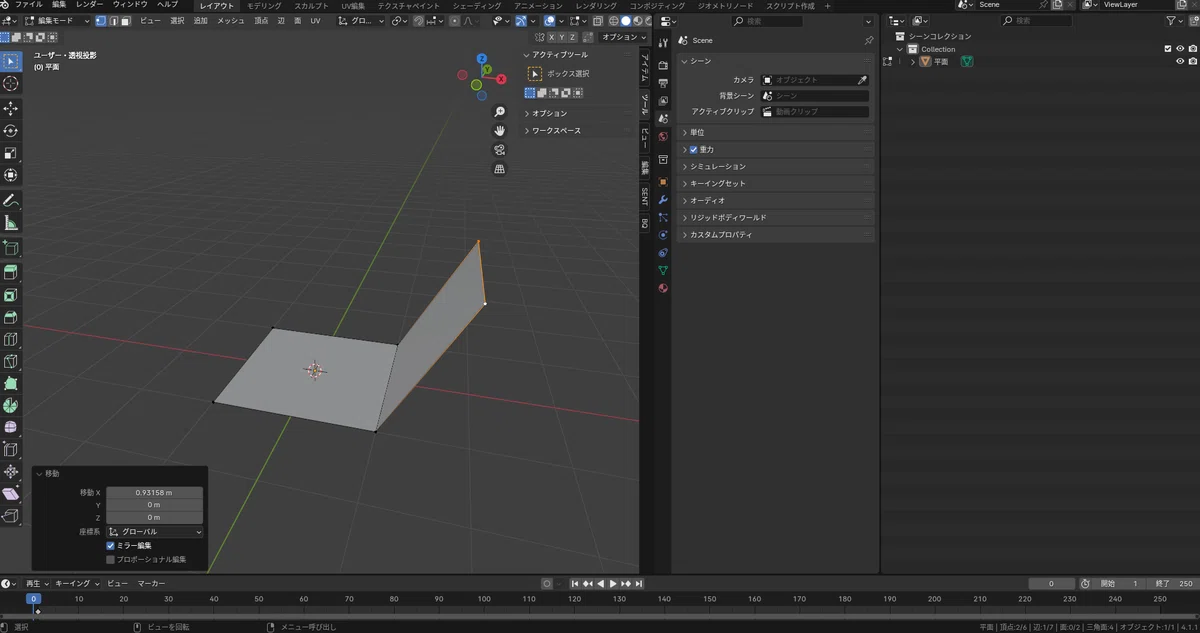Viewport: 1200px width, 633px height.
Task: Jump to timeline start frame button
Action: tap(576, 583)
